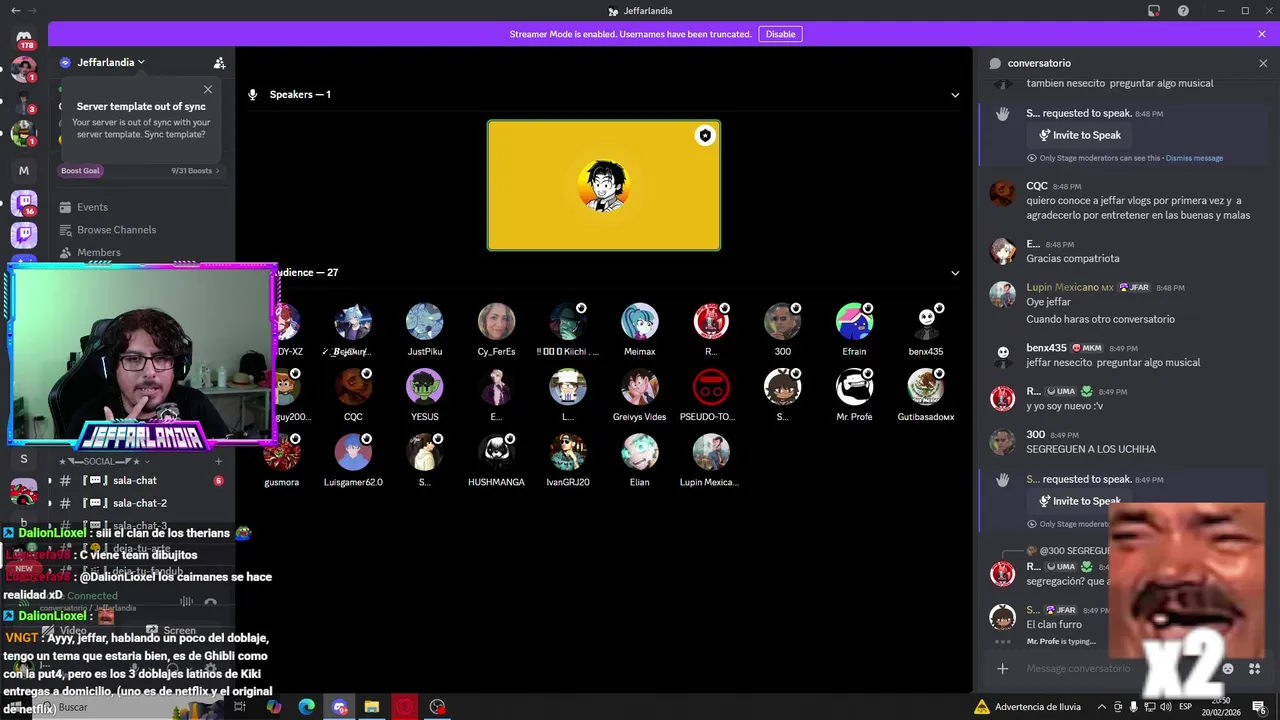This screenshot has height=720, width=1280.
Task: Open the Microsoft Edge taskbar icon
Action: pos(306,707)
